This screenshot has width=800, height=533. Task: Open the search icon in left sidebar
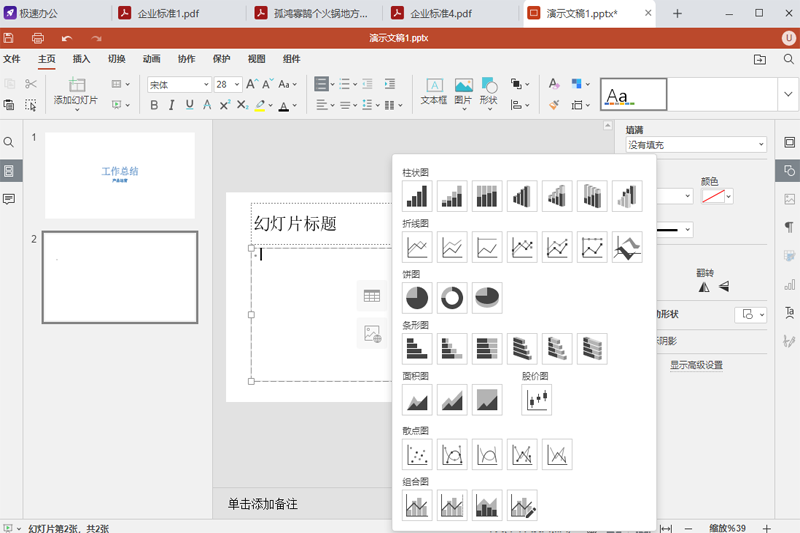pyautogui.click(x=9, y=143)
